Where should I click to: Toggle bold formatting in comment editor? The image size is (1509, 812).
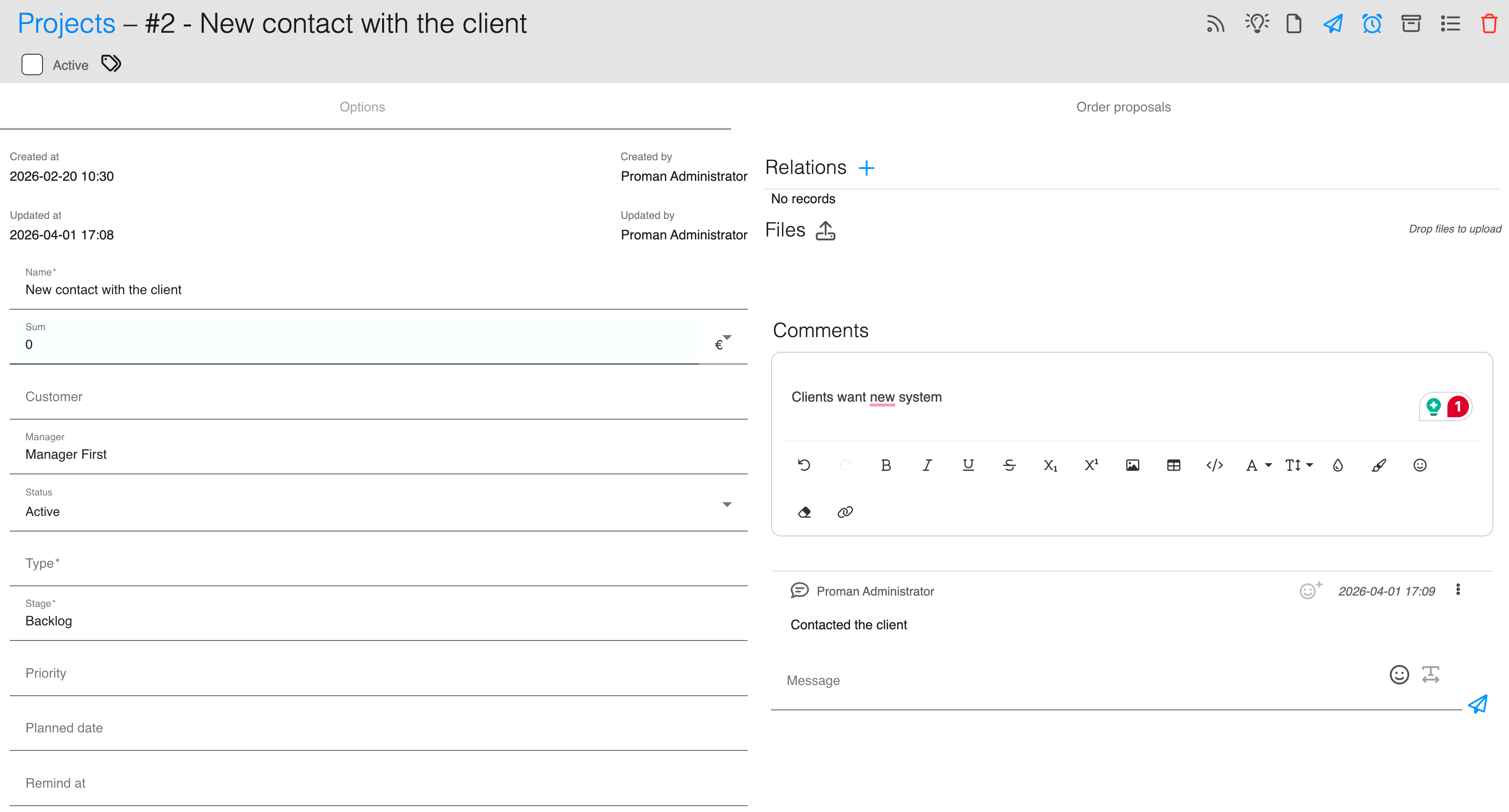[886, 465]
